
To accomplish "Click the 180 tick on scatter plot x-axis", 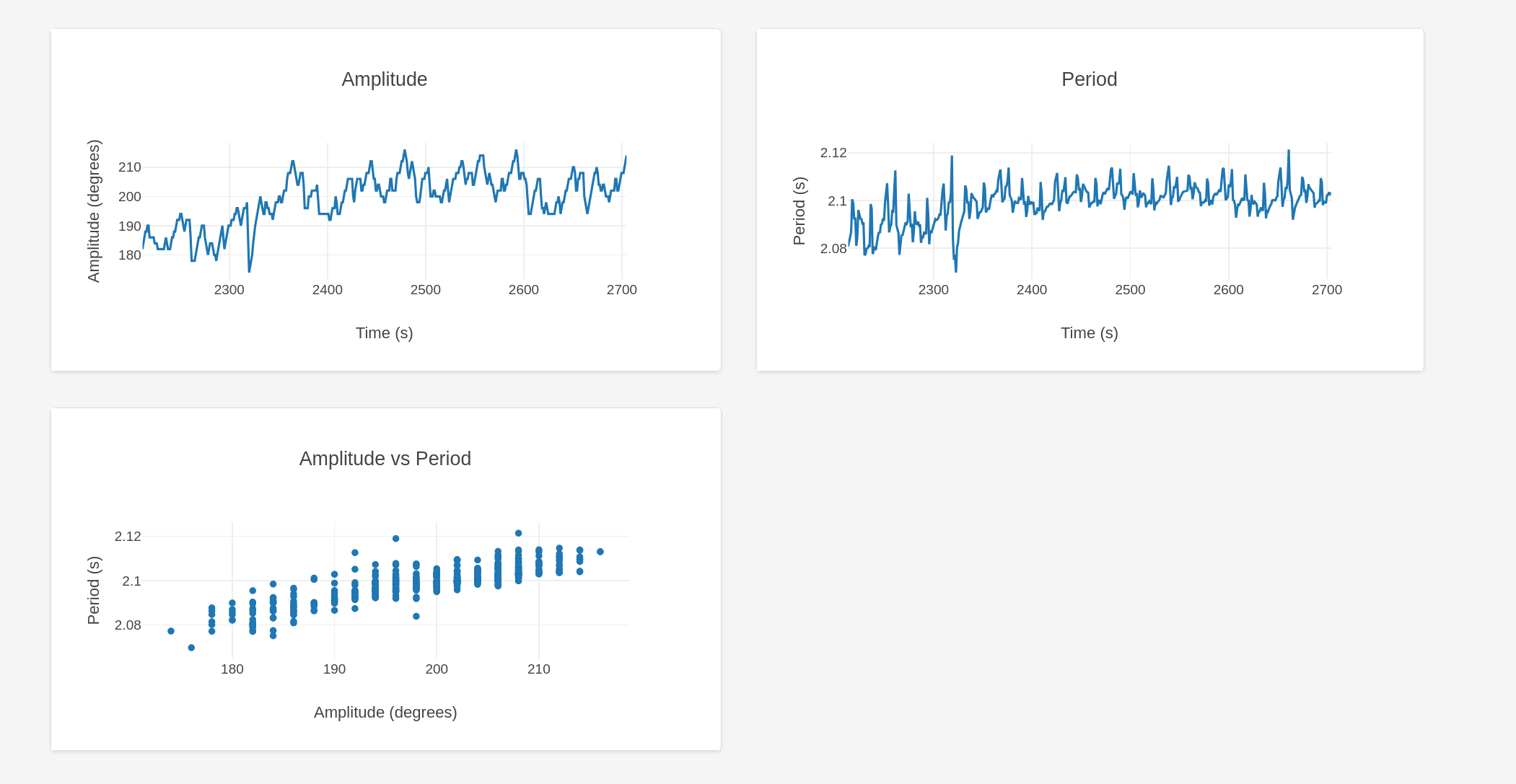I will coord(232,669).
